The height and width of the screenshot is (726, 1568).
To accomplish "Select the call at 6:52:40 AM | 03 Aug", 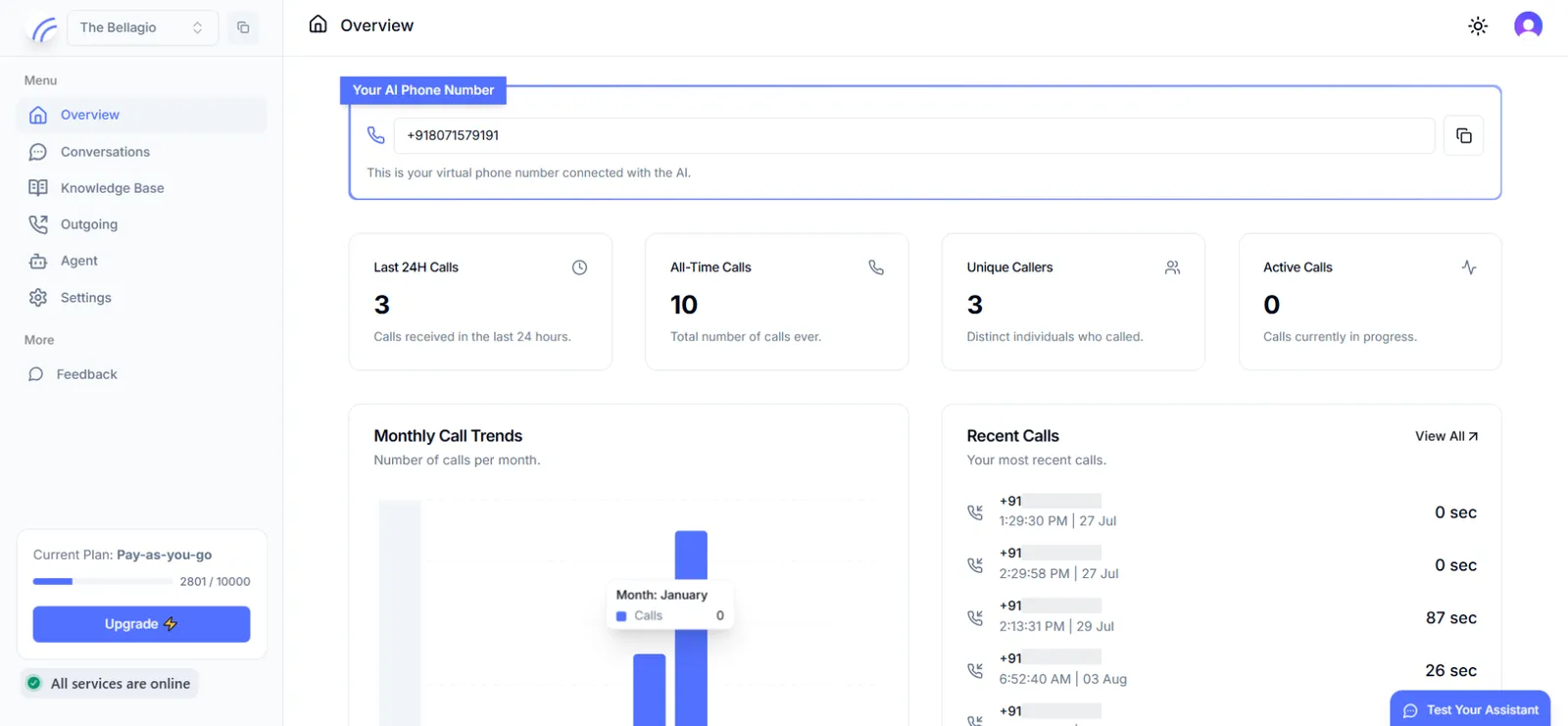I will pos(1221,670).
